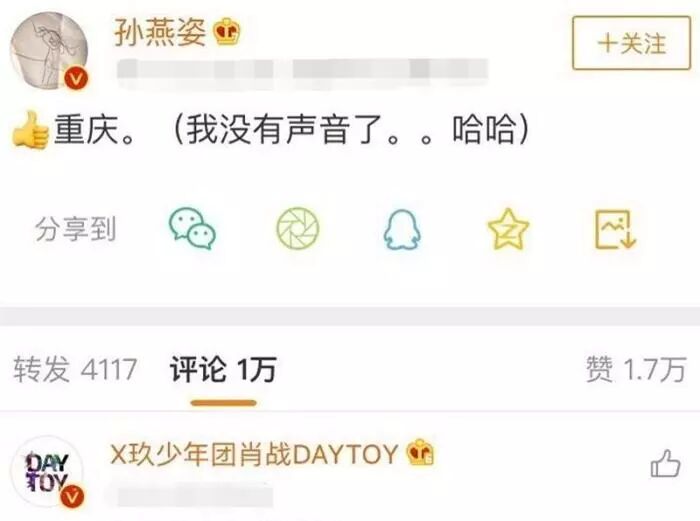
Task: Share post to WeChat
Action: (x=192, y=228)
